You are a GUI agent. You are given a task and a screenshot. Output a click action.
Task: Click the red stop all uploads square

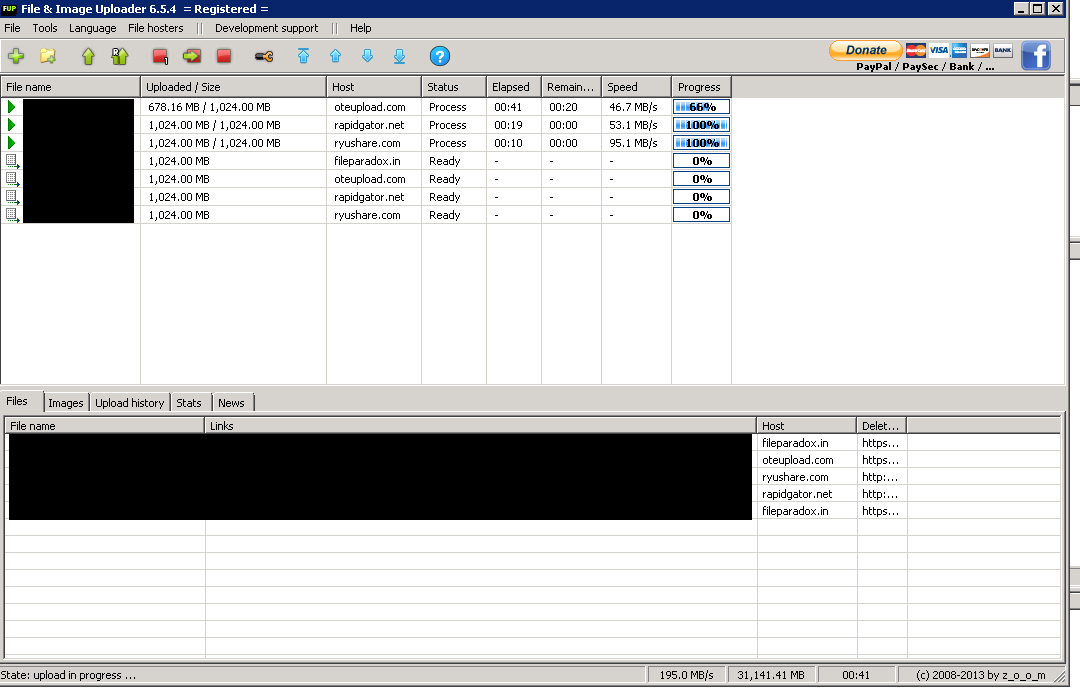(224, 57)
